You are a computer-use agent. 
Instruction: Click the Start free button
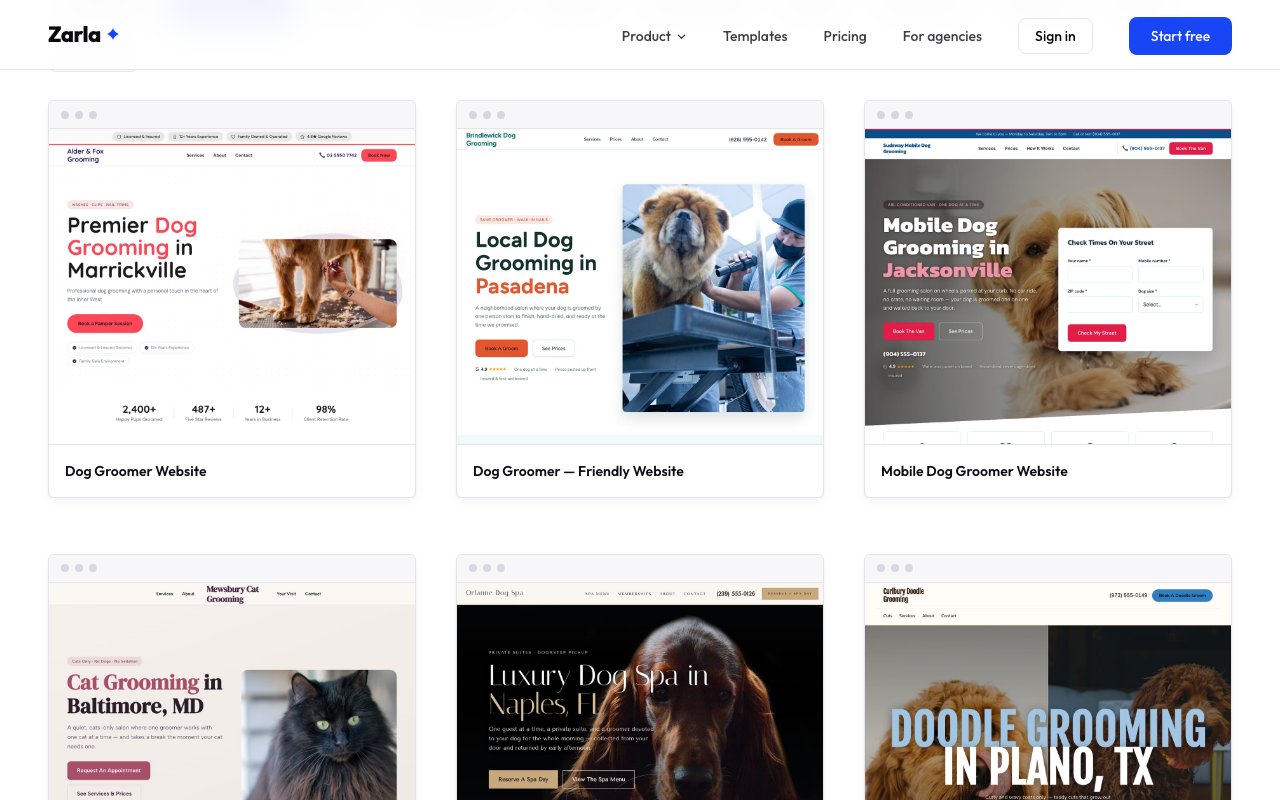tap(1180, 36)
